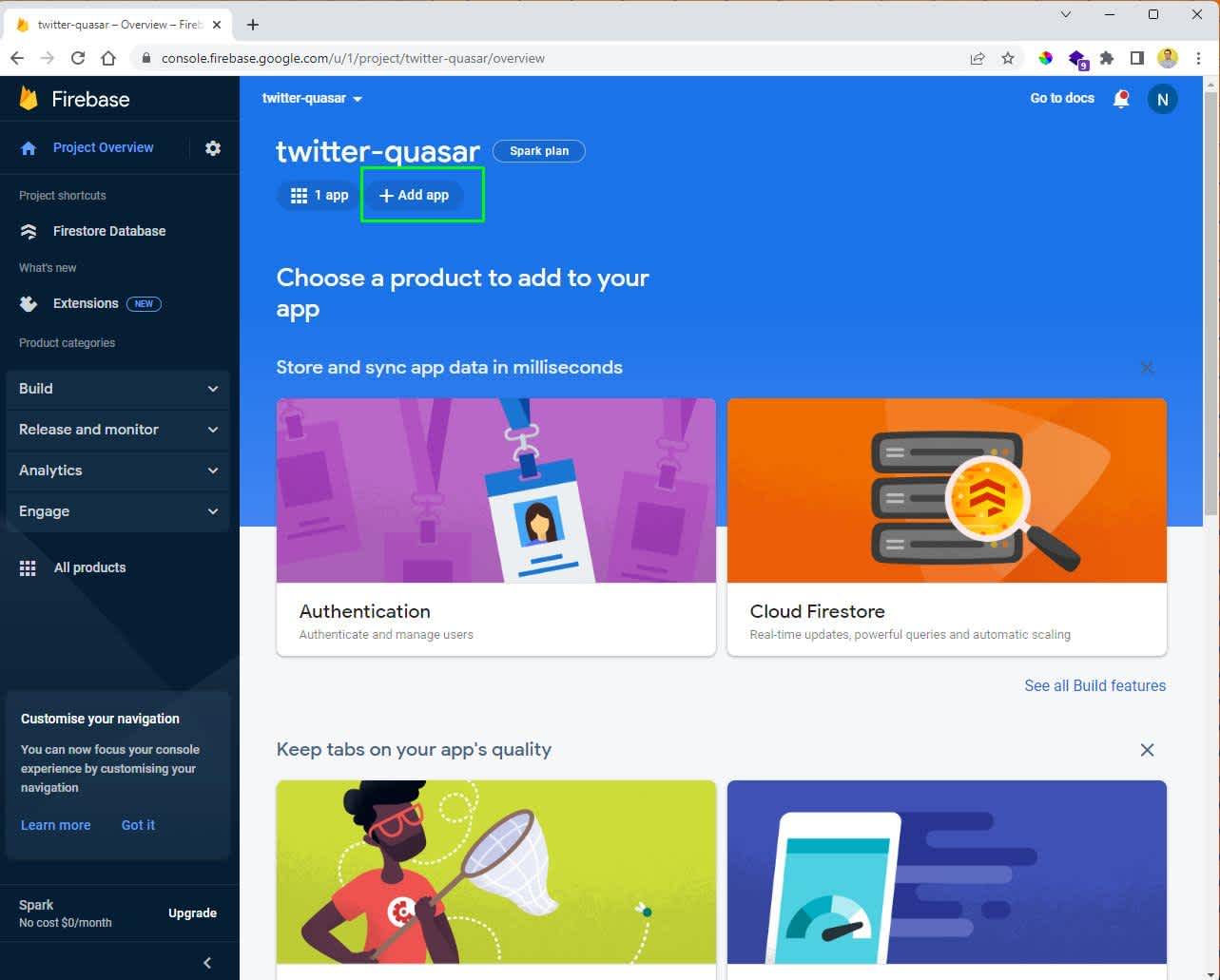
Task: Open Chrome tab search chevron
Action: (x=1066, y=14)
